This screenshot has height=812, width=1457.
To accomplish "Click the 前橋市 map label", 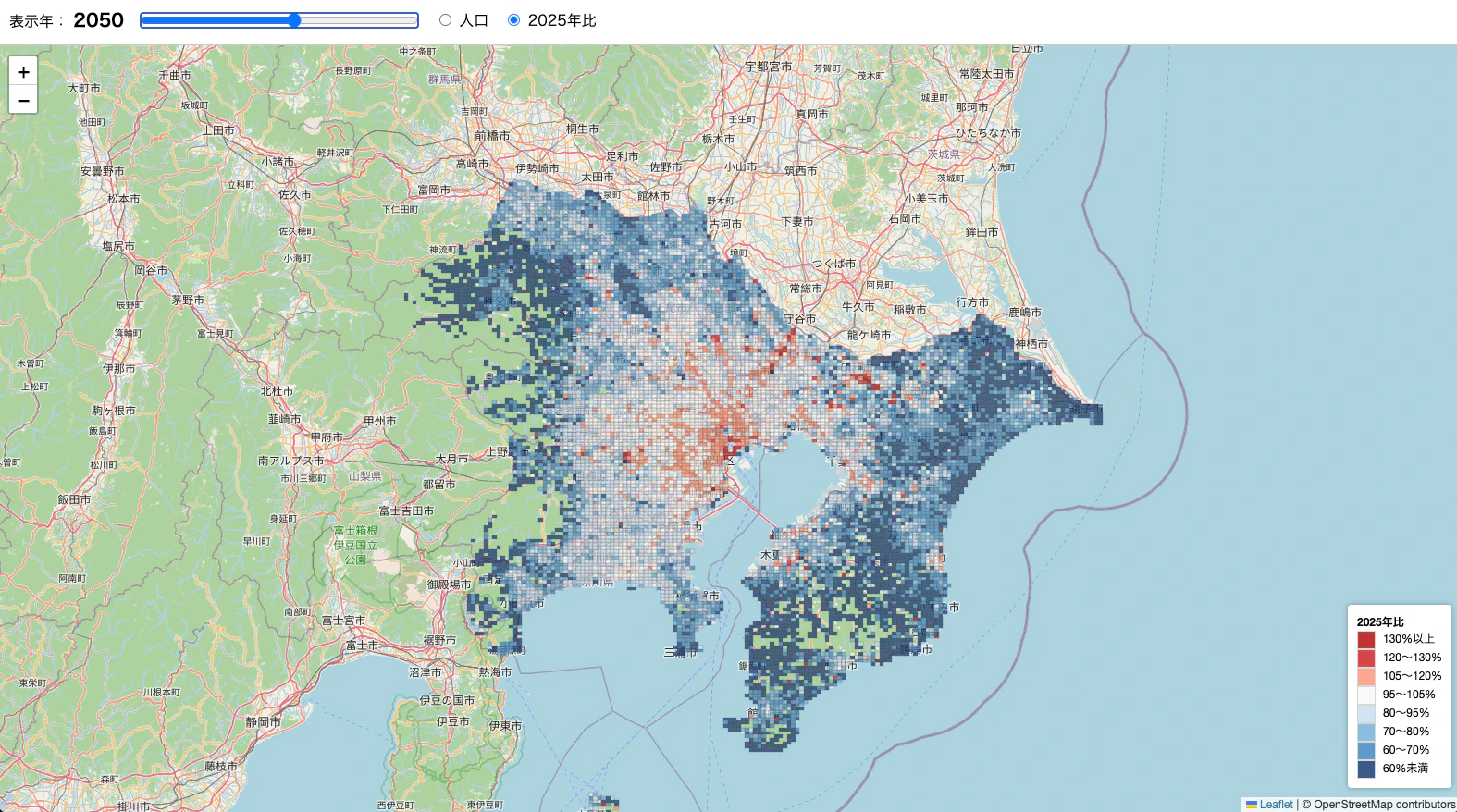I will [x=492, y=136].
